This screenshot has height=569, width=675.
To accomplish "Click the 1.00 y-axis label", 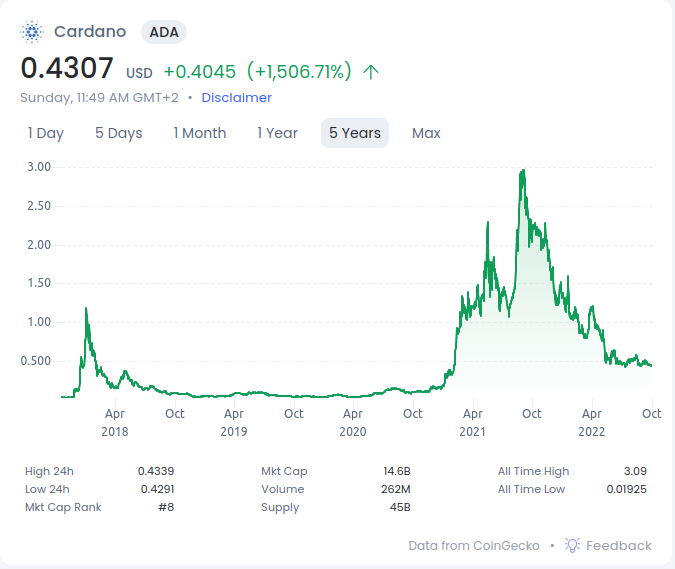I will [x=39, y=322].
